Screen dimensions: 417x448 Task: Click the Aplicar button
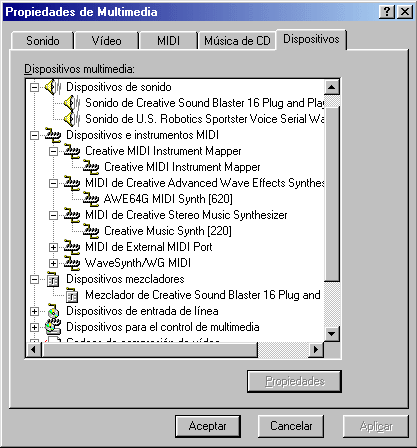point(376,426)
